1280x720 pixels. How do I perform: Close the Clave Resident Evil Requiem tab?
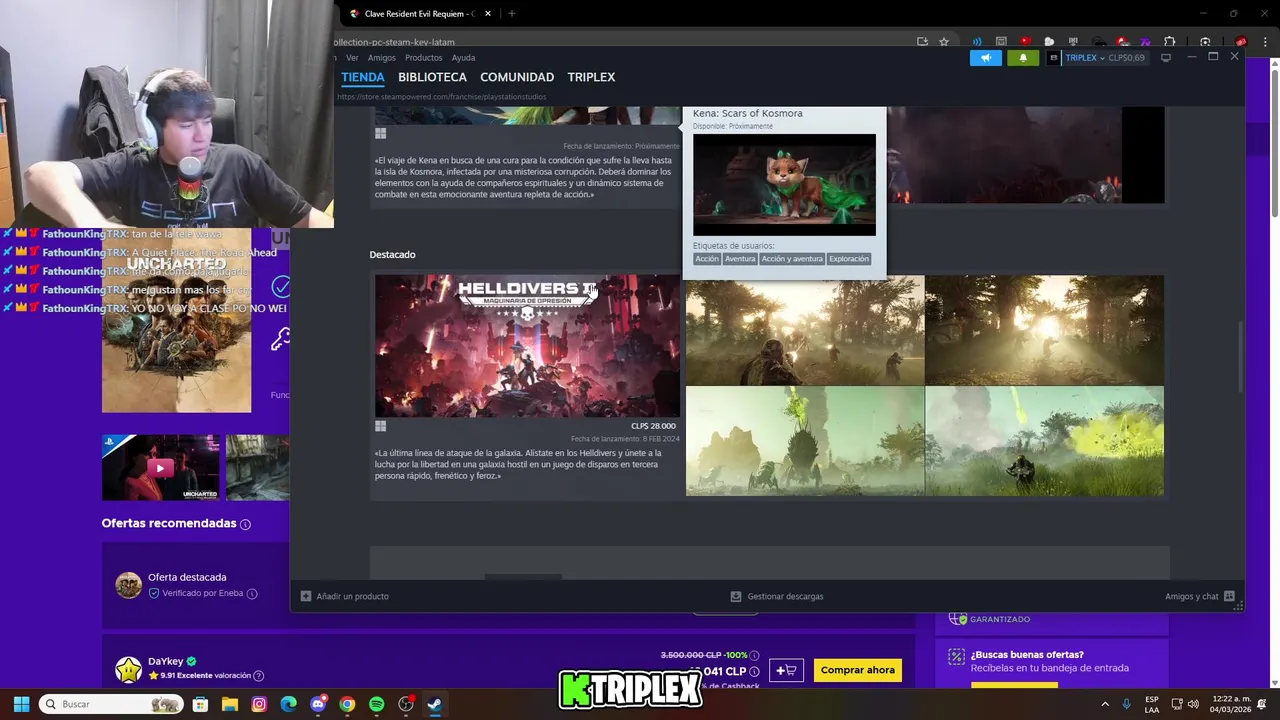(x=488, y=14)
